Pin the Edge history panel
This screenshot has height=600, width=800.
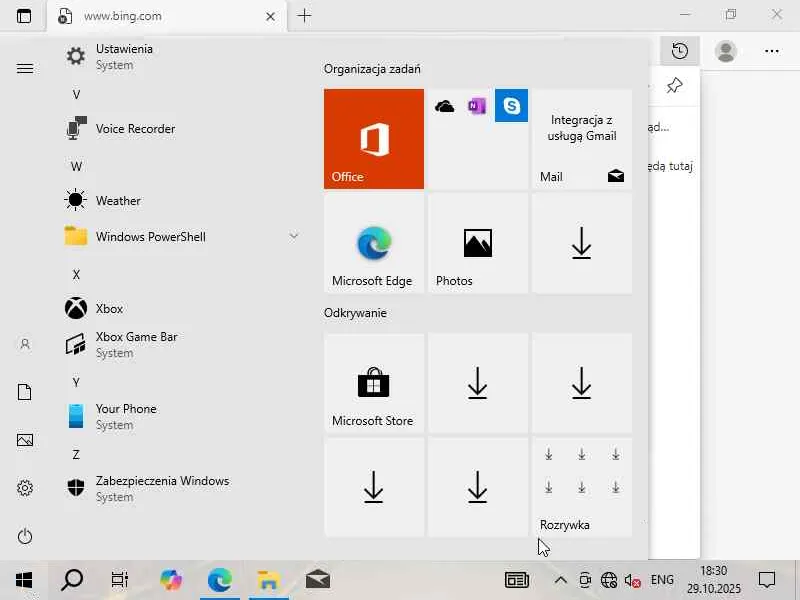point(674,85)
